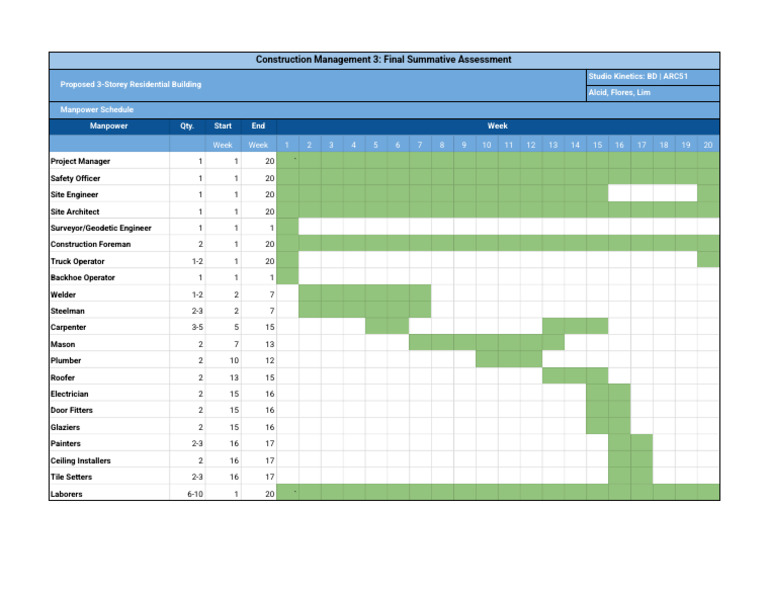Select Steelman quantity '2-3'
Screen dimensions: 768x594
[197, 311]
